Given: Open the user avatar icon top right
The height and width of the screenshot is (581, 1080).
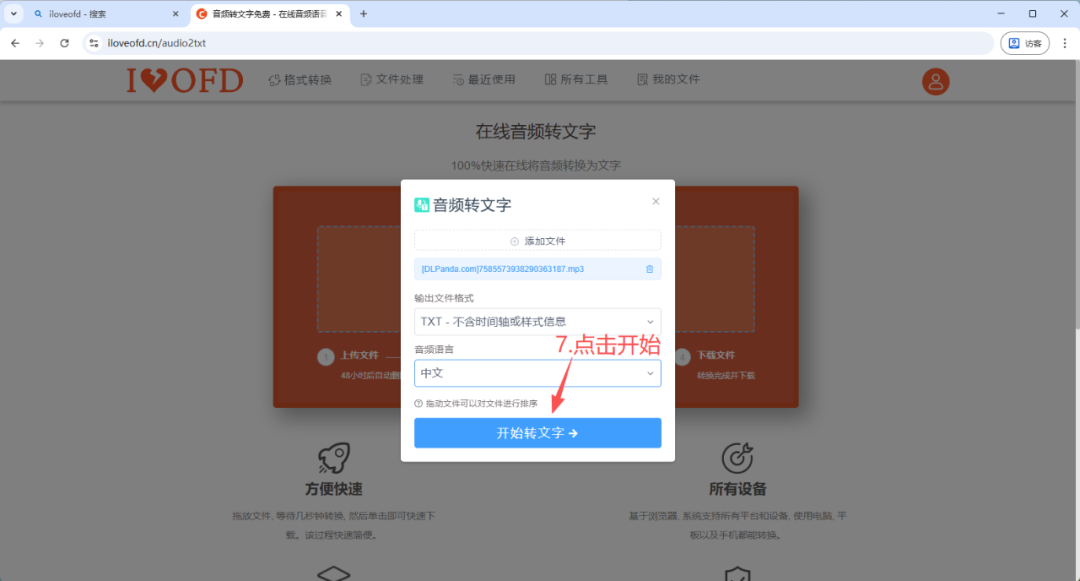Looking at the screenshot, I should coord(935,82).
